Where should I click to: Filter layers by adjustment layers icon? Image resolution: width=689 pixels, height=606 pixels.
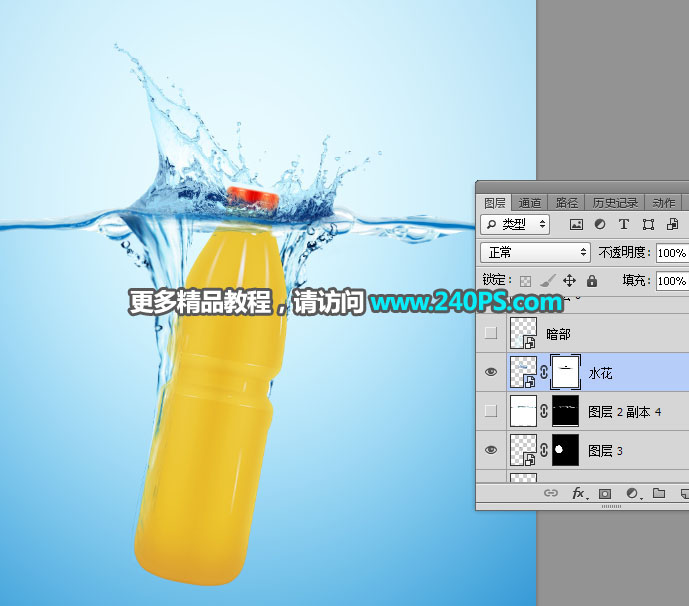599,225
